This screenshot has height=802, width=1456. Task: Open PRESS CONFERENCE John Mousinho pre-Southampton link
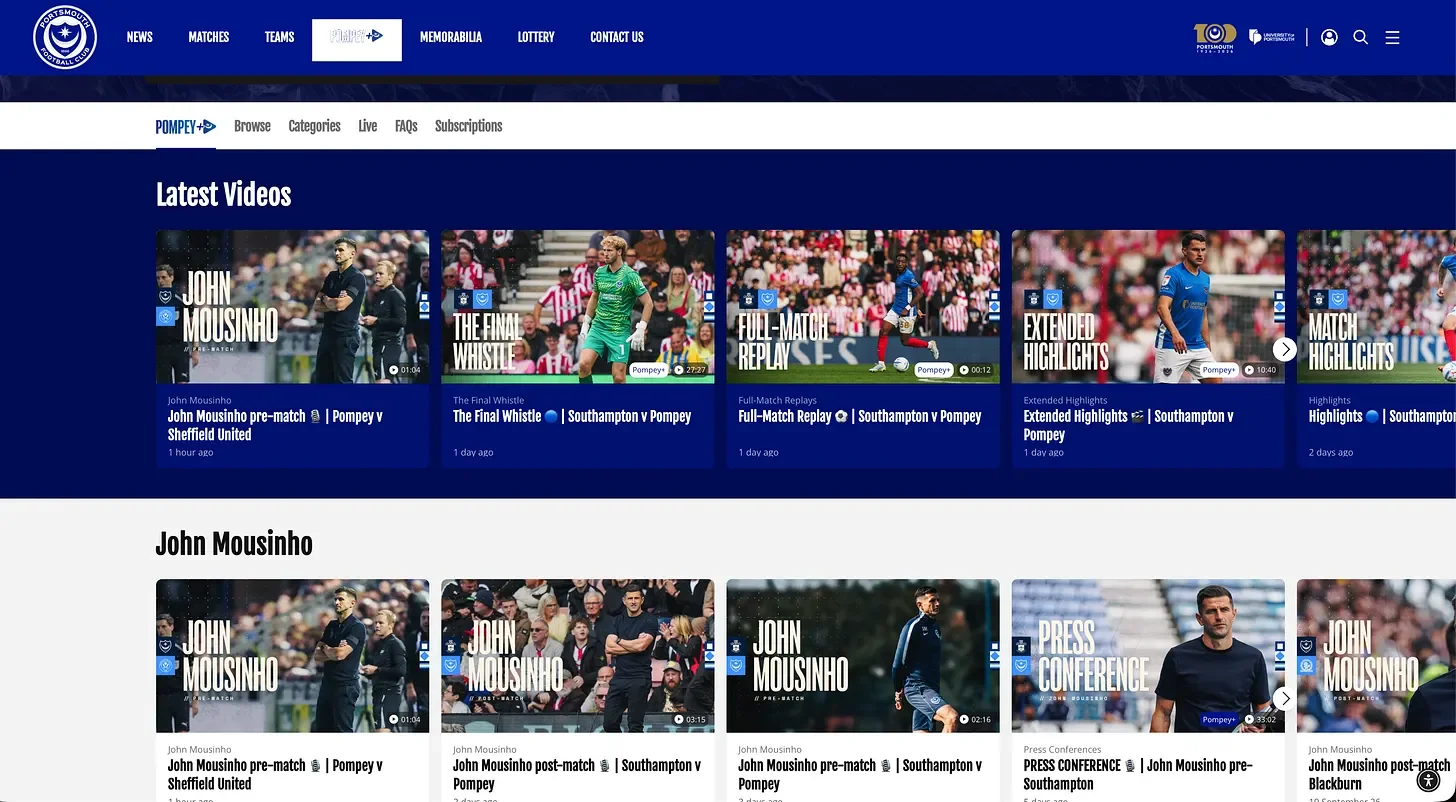pyautogui.click(x=1138, y=774)
